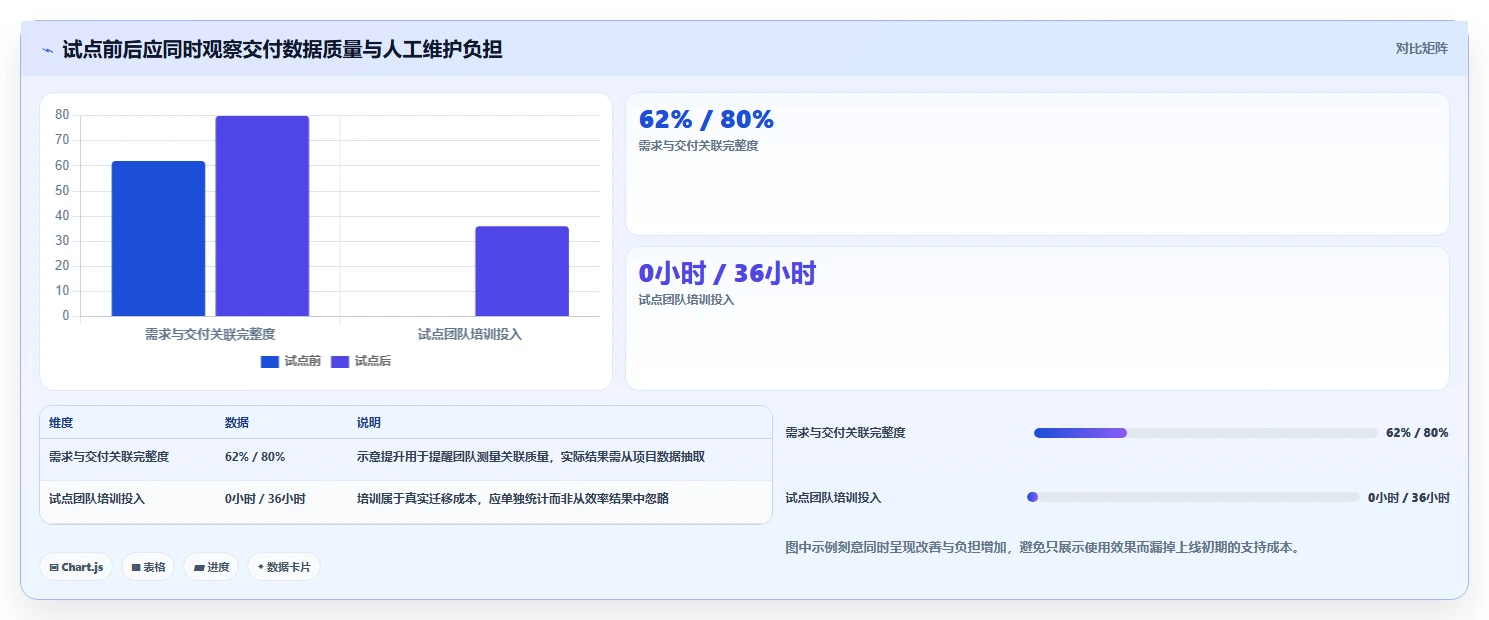The image size is (1489, 620).
Task: Click the 需求与交付关联完整度 progress bar
Action: 1206,433
